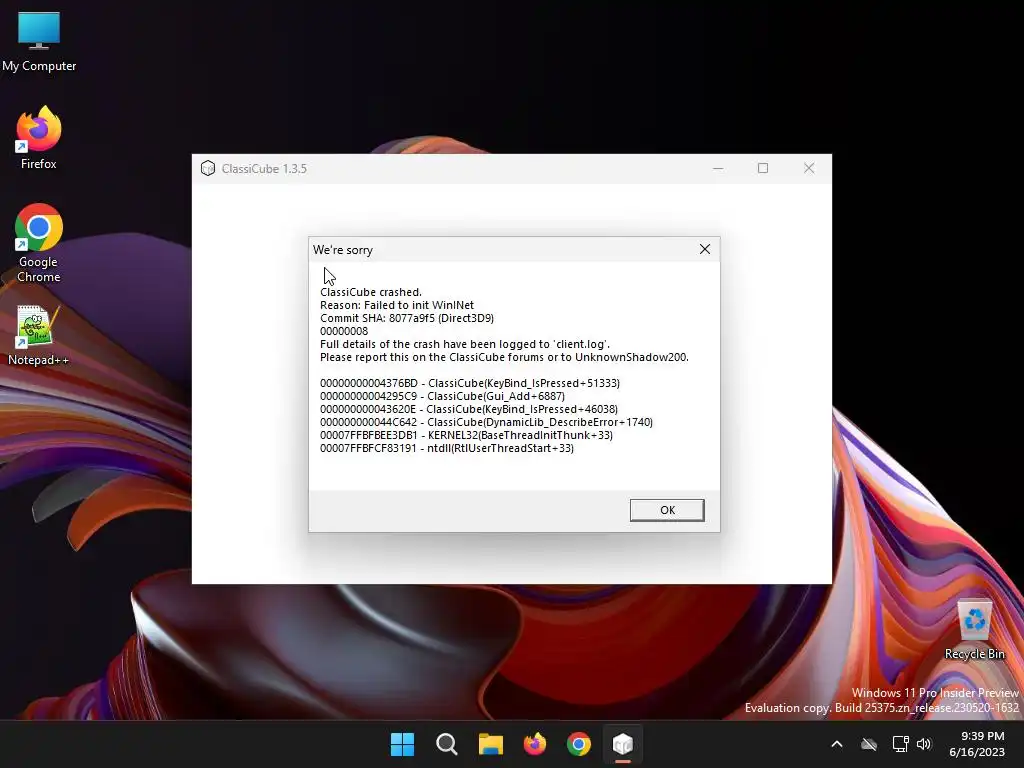Click the 00000008 error code line

344,331
